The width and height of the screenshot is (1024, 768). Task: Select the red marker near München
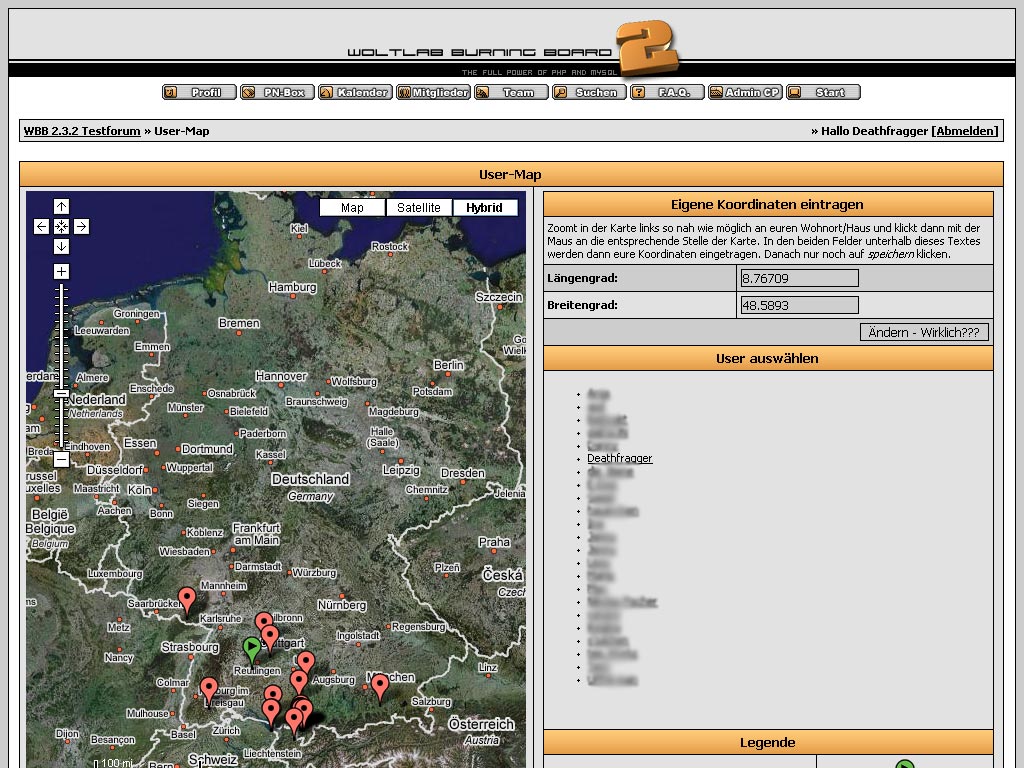click(x=379, y=687)
